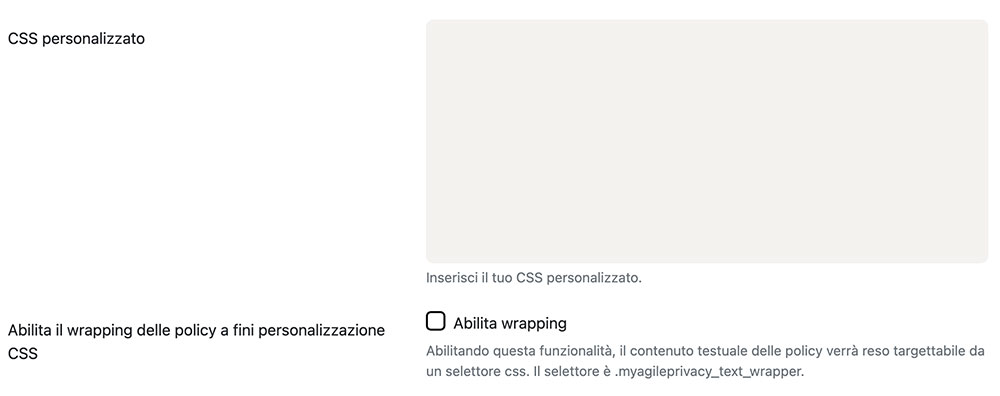This screenshot has height=396, width=1000.
Task: Click the word 'wrapping' next to the checkbox
Action: point(534,323)
